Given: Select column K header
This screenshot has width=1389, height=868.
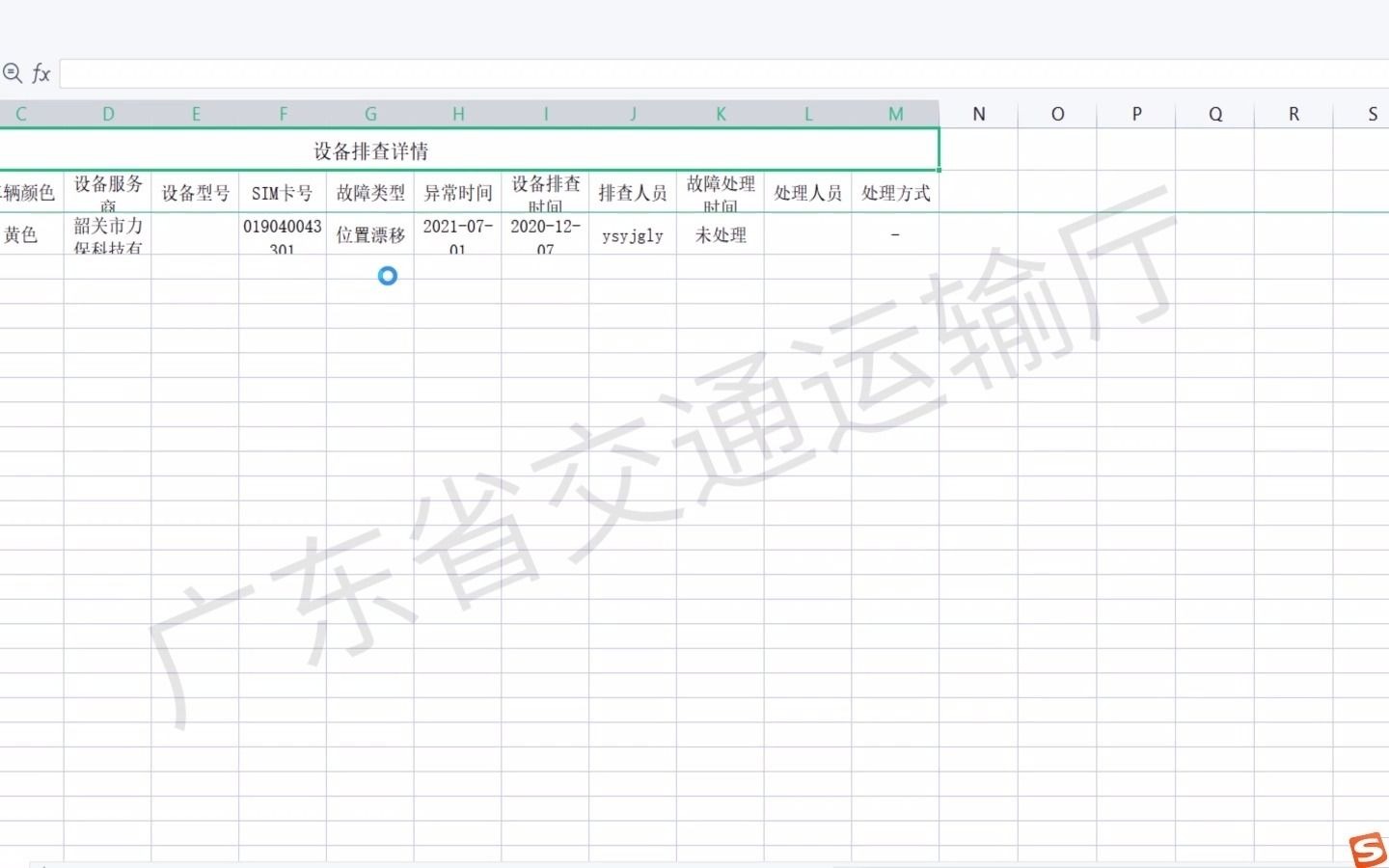Looking at the screenshot, I should [x=721, y=114].
